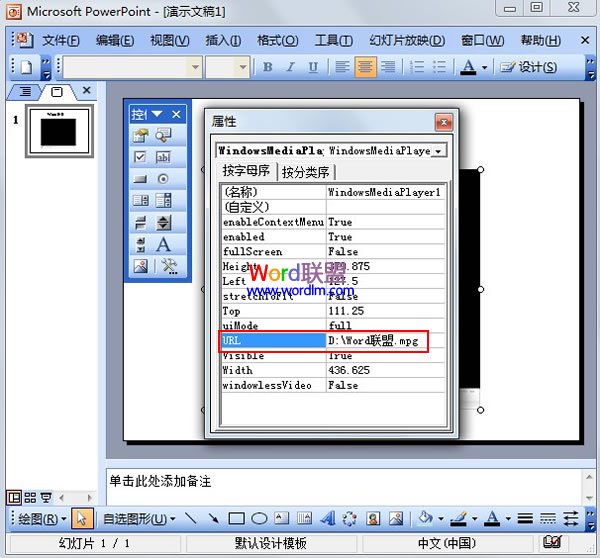This screenshot has height=558, width=600.
Task: Open the 视图(V) menu
Action: pyautogui.click(x=170, y=40)
